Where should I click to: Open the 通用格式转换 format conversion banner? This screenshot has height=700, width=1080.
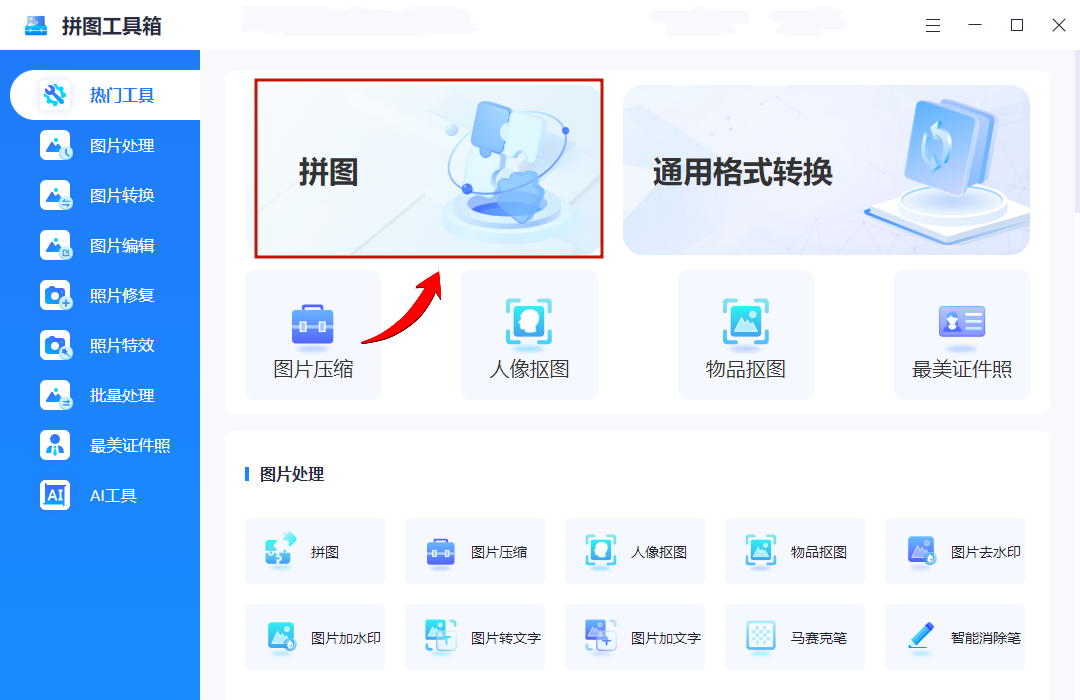825,168
